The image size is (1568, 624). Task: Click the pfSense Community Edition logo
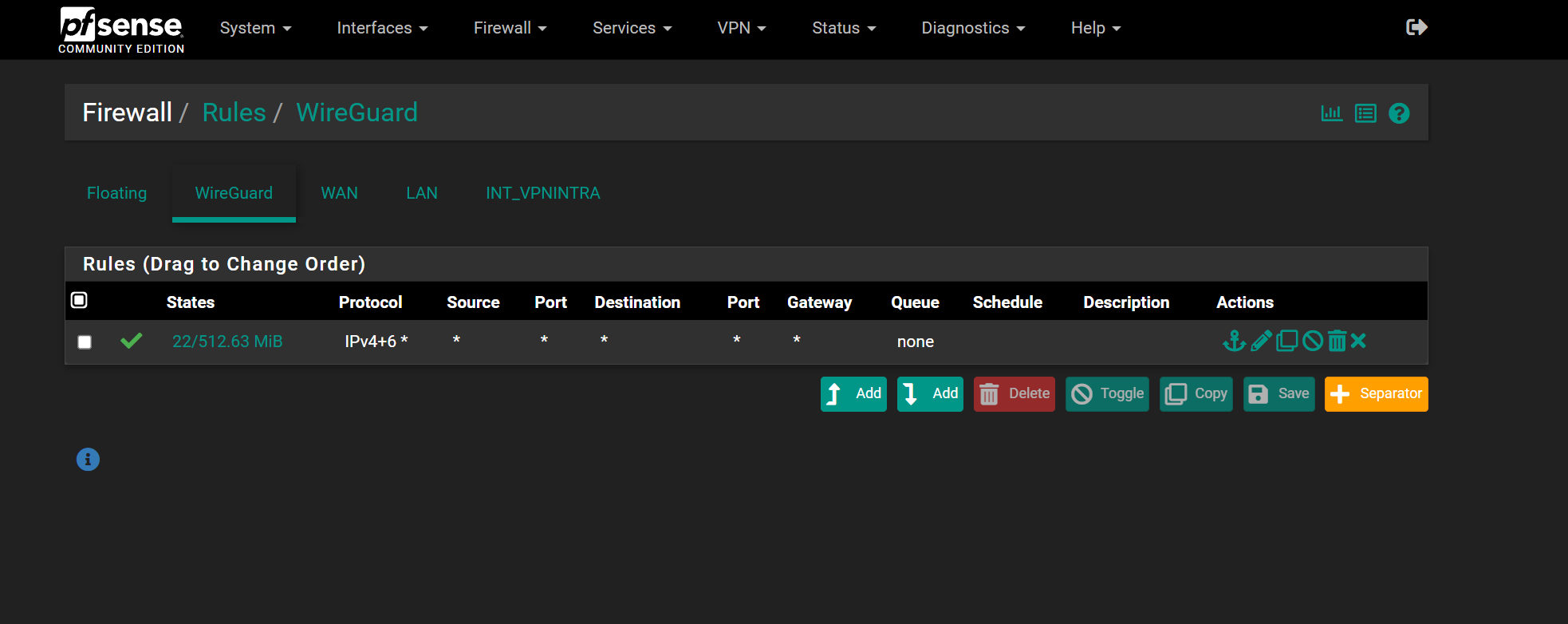coord(121,30)
